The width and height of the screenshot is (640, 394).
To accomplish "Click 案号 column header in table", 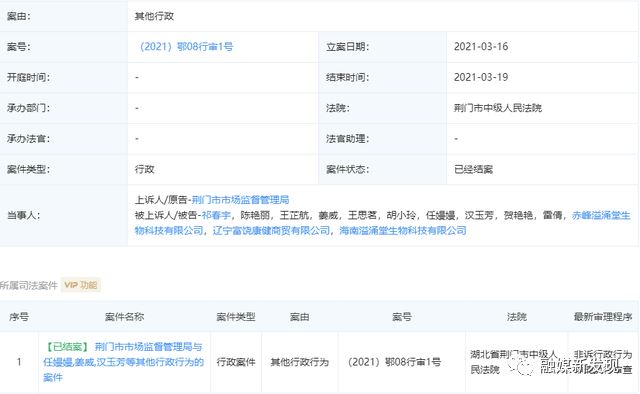I will pos(402,317).
